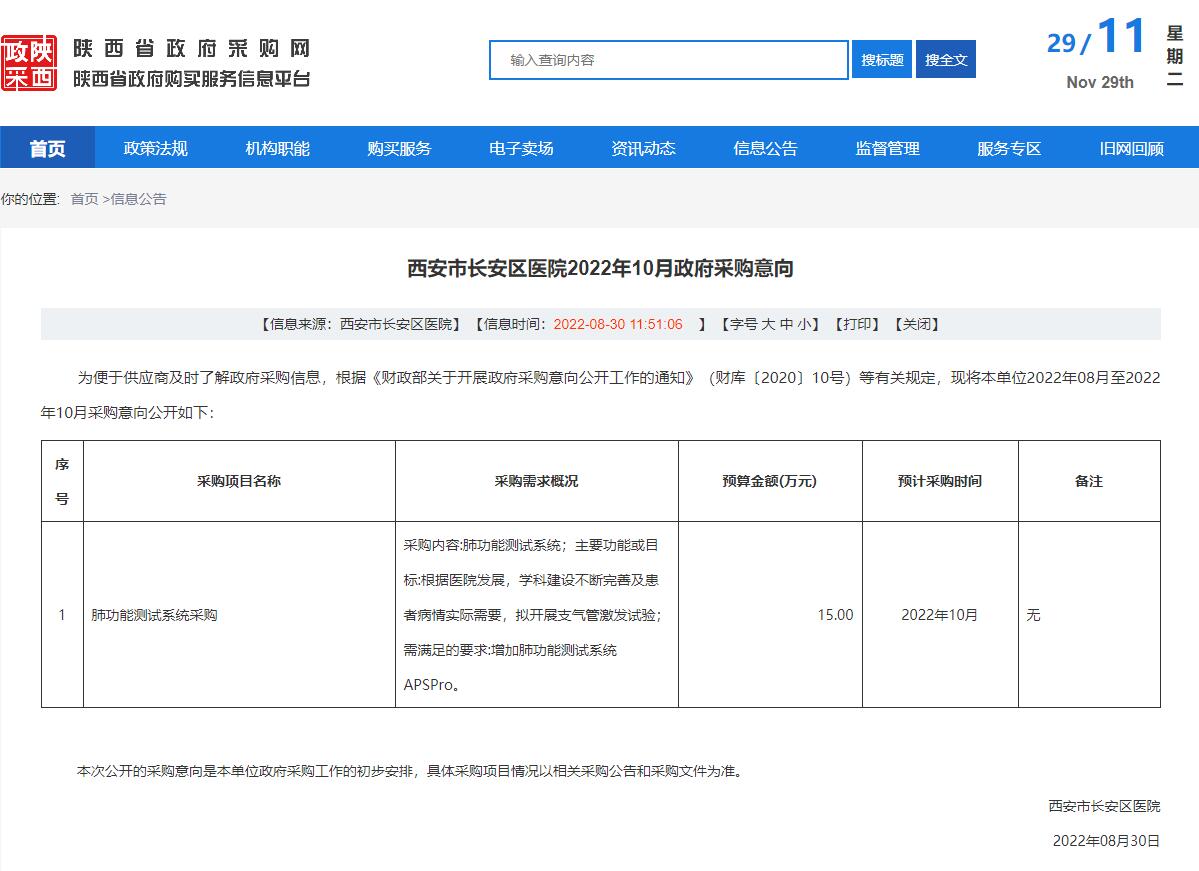Visit the 旧网回顾 navigation link
The image size is (1199, 871).
pos(1131,149)
